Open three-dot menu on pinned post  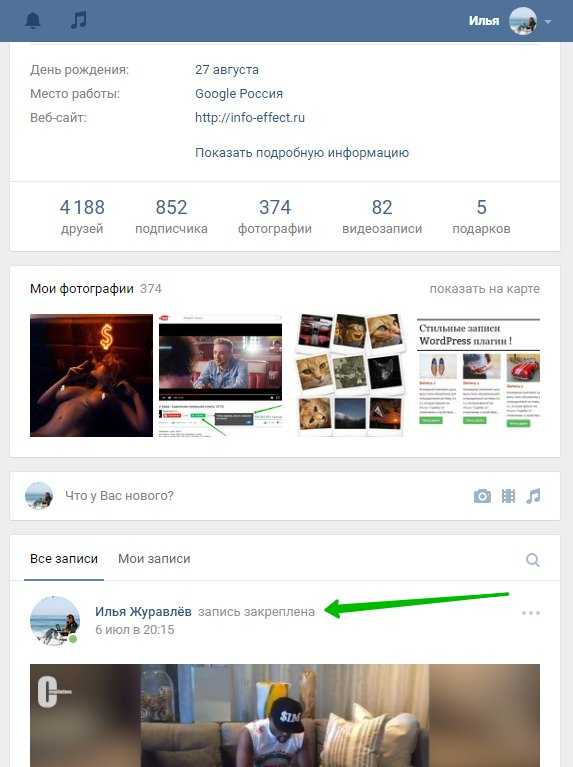point(531,612)
